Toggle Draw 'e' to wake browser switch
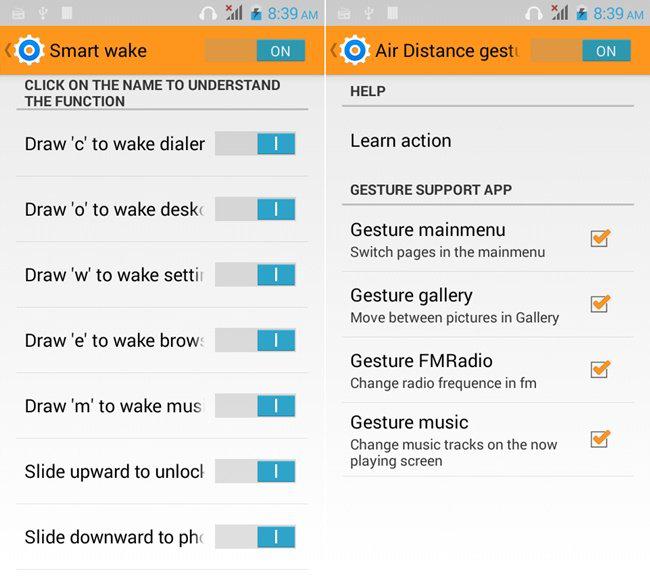Screen dimensions: 650x577 click(x=255, y=340)
